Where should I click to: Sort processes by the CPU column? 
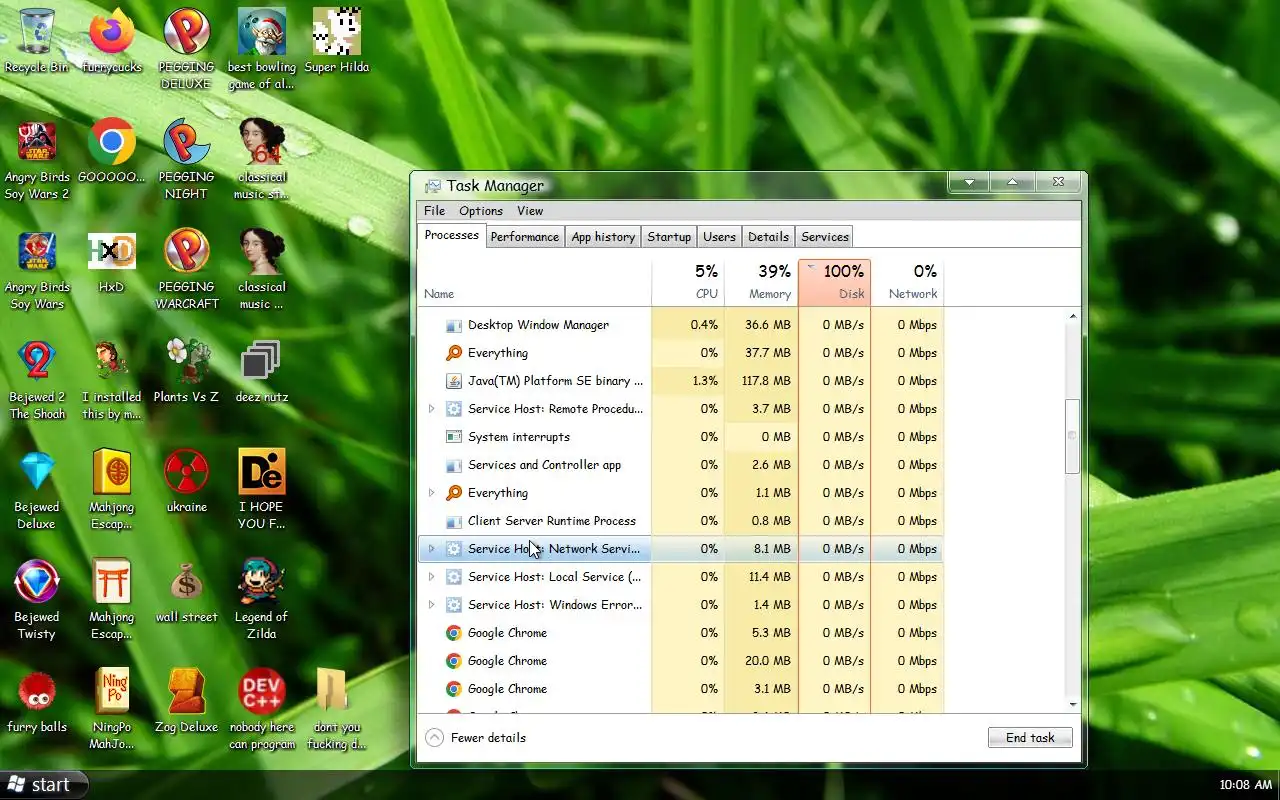[x=688, y=281]
